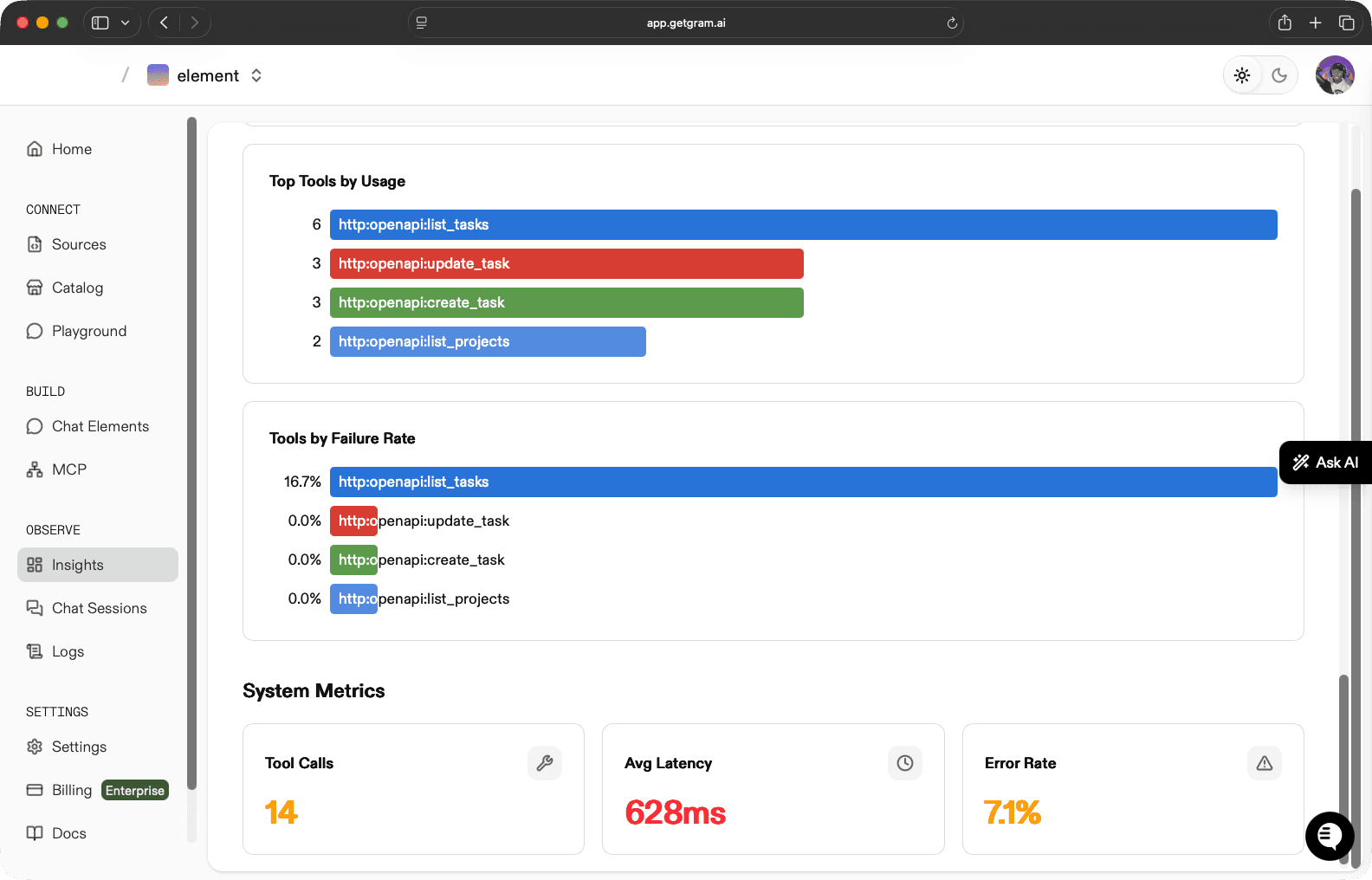This screenshot has height=880, width=1372.
Task: Reload the page in address bar
Action: 952,23
